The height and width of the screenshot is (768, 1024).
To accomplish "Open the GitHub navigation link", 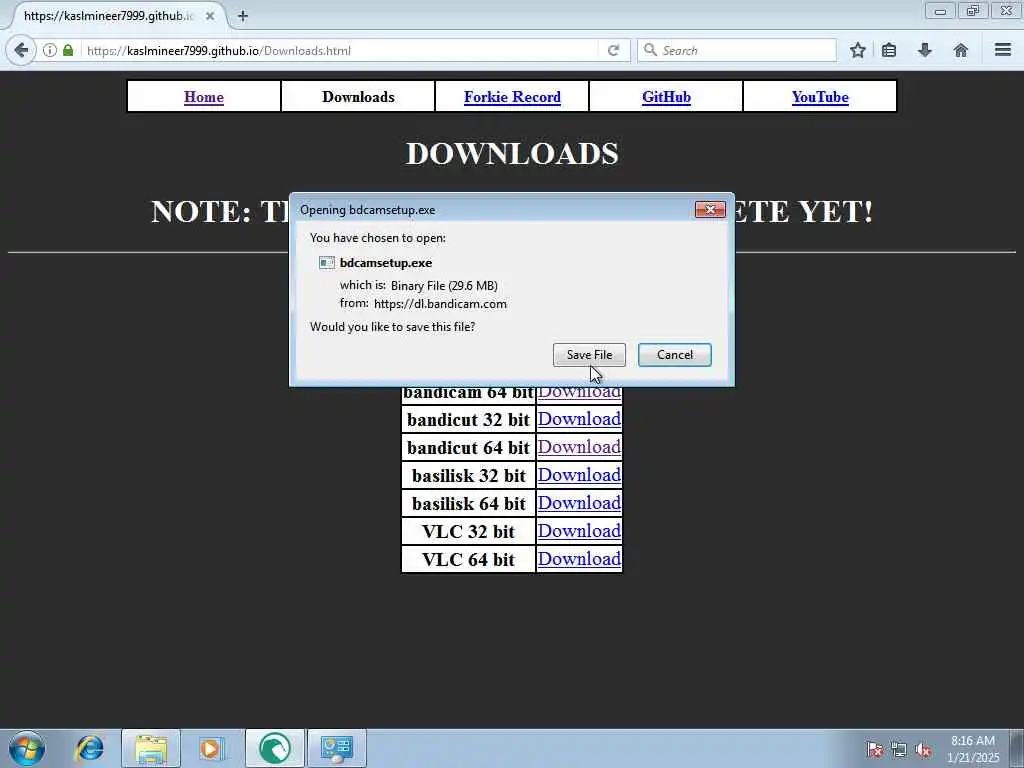I will pos(666,97).
